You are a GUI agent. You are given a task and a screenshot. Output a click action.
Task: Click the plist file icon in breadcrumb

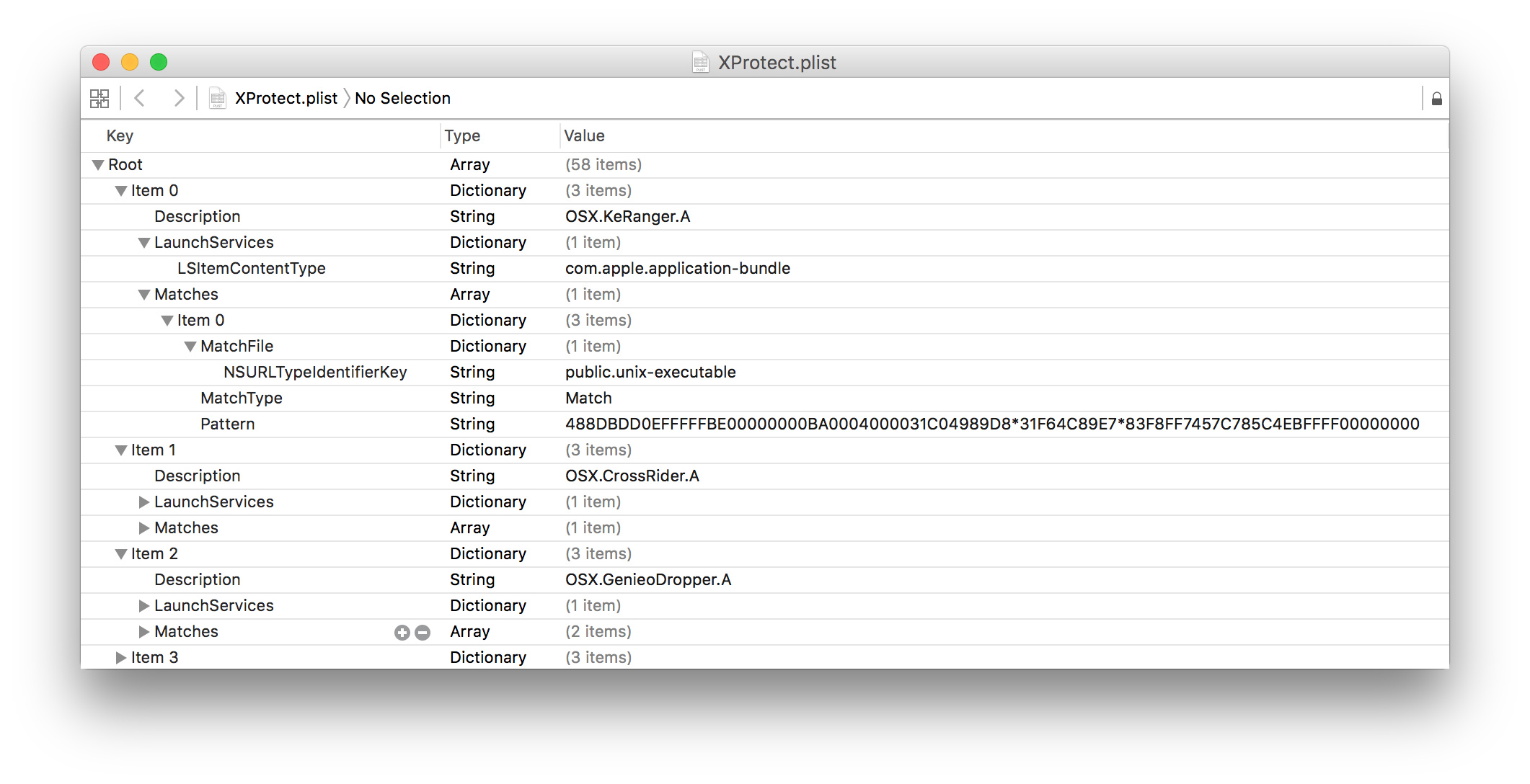217,98
